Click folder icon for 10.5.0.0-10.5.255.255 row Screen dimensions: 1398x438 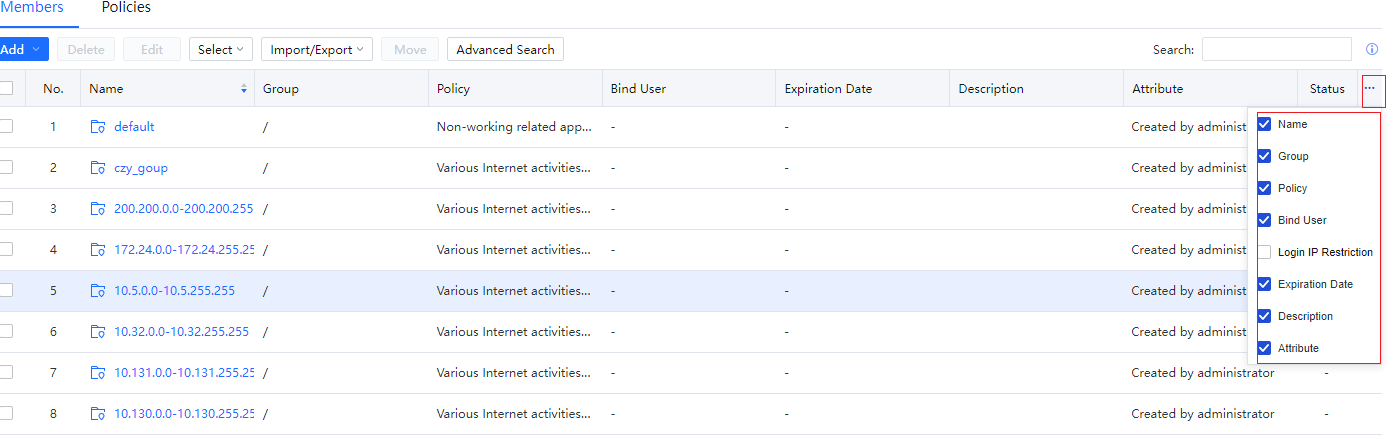[98, 291]
